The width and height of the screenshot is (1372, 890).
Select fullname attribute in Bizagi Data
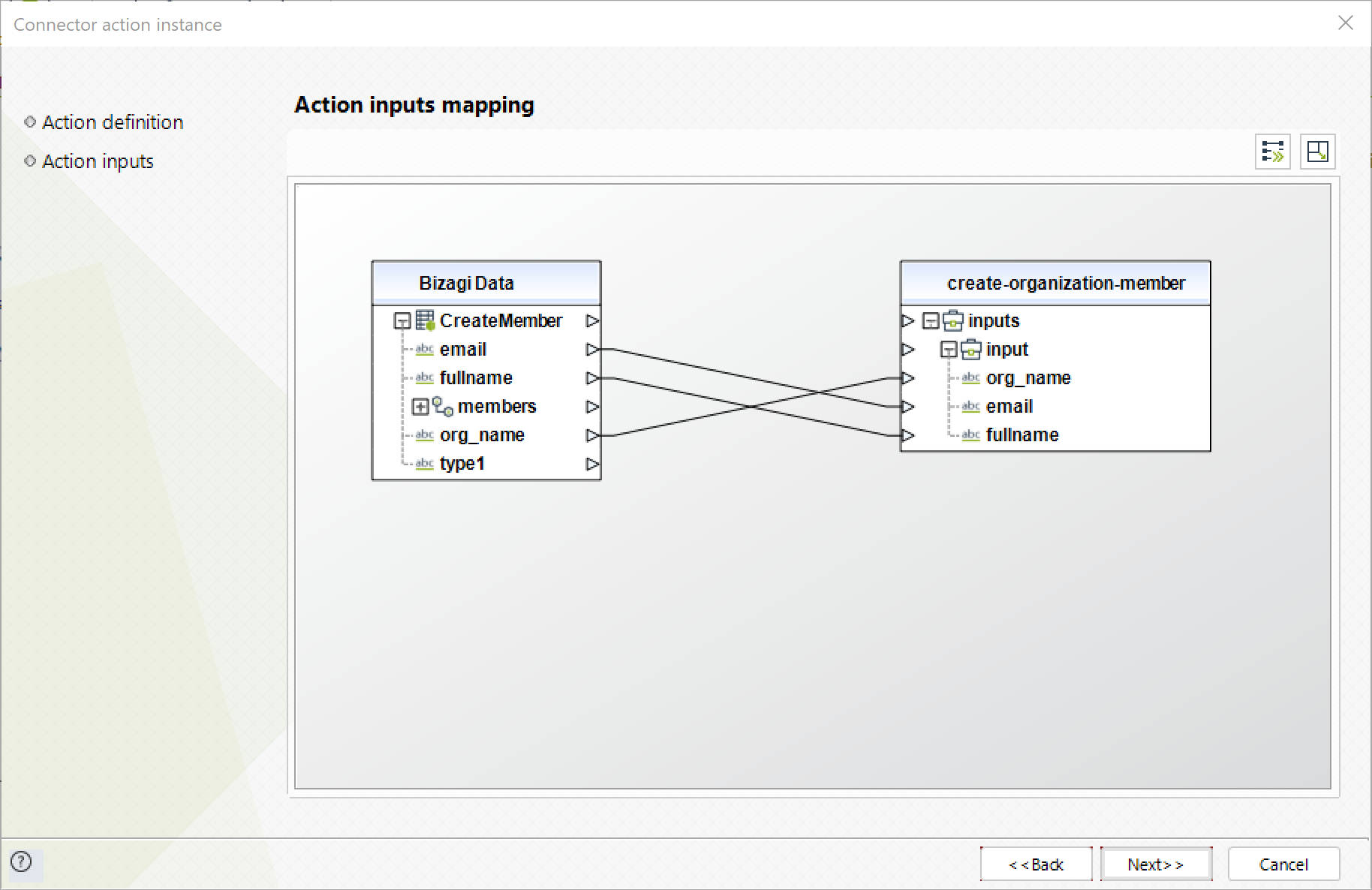click(476, 377)
